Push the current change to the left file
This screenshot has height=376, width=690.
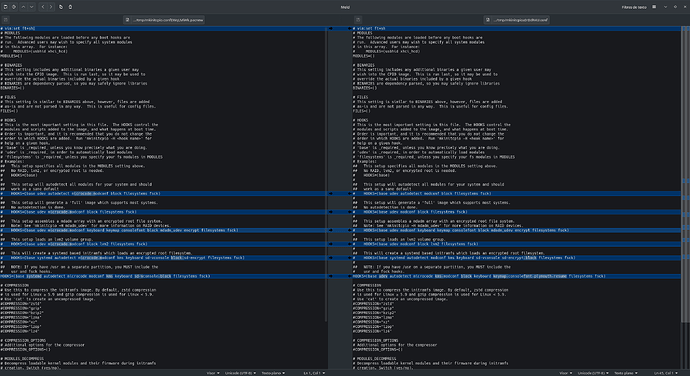[43, 7]
